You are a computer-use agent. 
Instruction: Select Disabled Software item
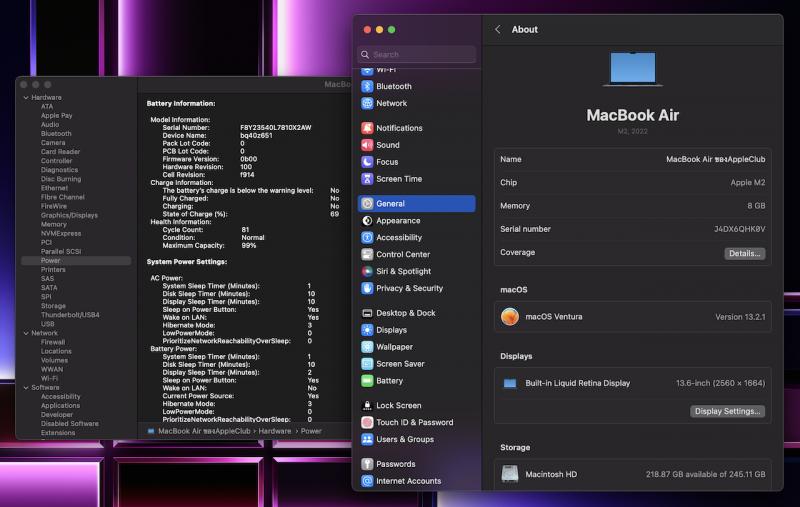coord(70,424)
